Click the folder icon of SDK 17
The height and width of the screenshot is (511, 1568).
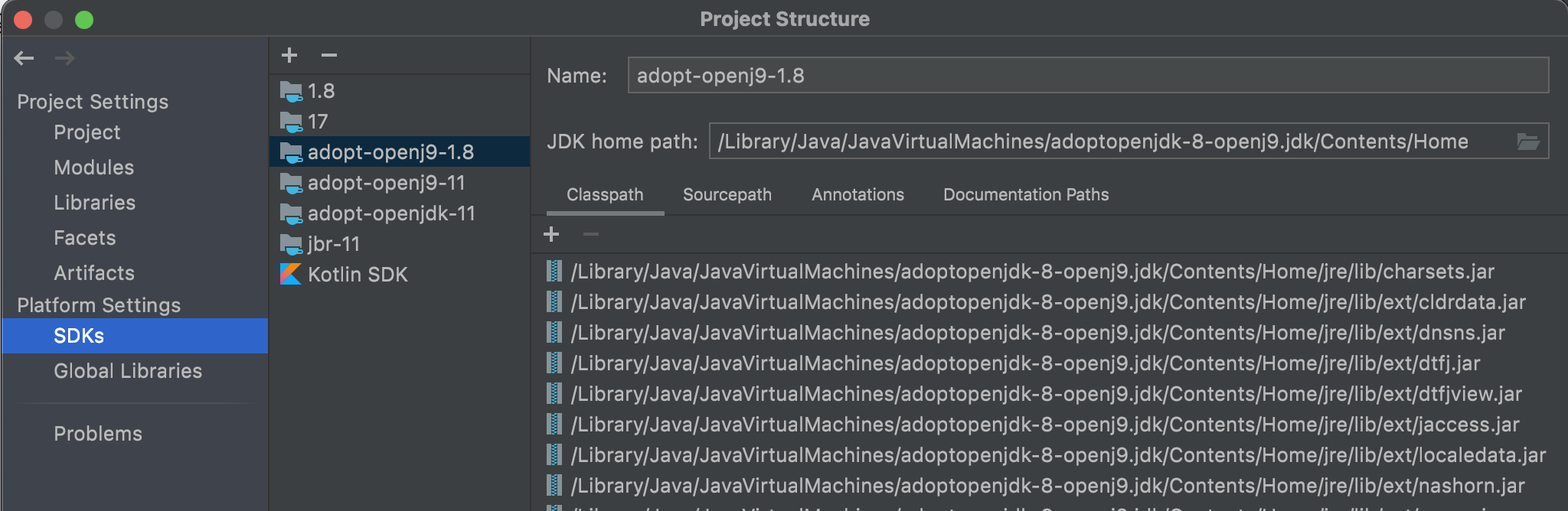coord(292,122)
